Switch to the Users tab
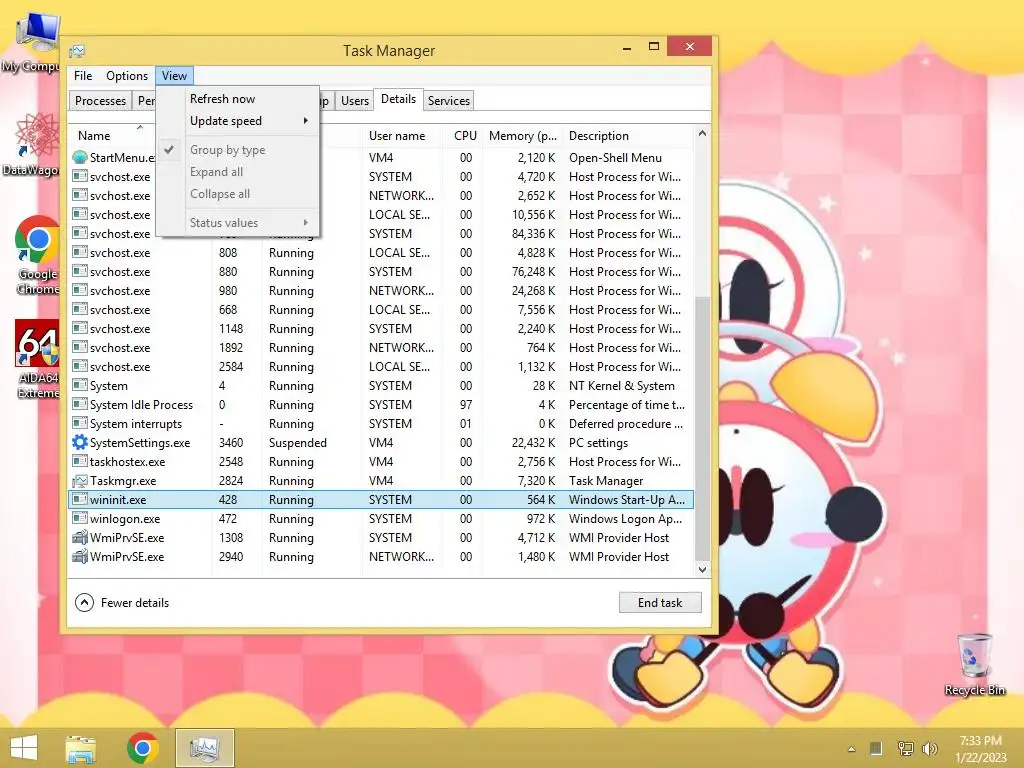Viewport: 1024px width, 768px height. pos(355,101)
